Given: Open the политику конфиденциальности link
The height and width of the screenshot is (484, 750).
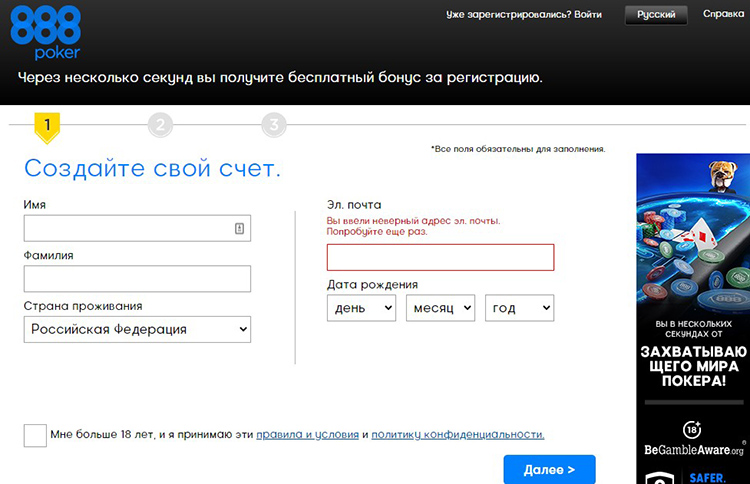Looking at the screenshot, I should (x=457, y=435).
